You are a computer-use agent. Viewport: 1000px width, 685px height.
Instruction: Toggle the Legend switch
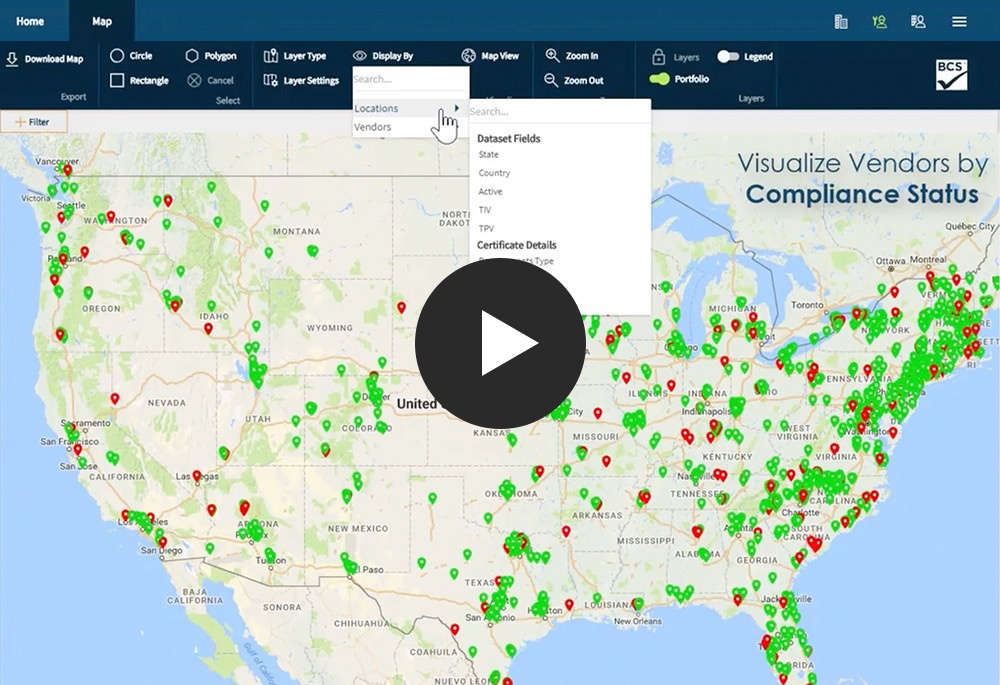point(728,57)
